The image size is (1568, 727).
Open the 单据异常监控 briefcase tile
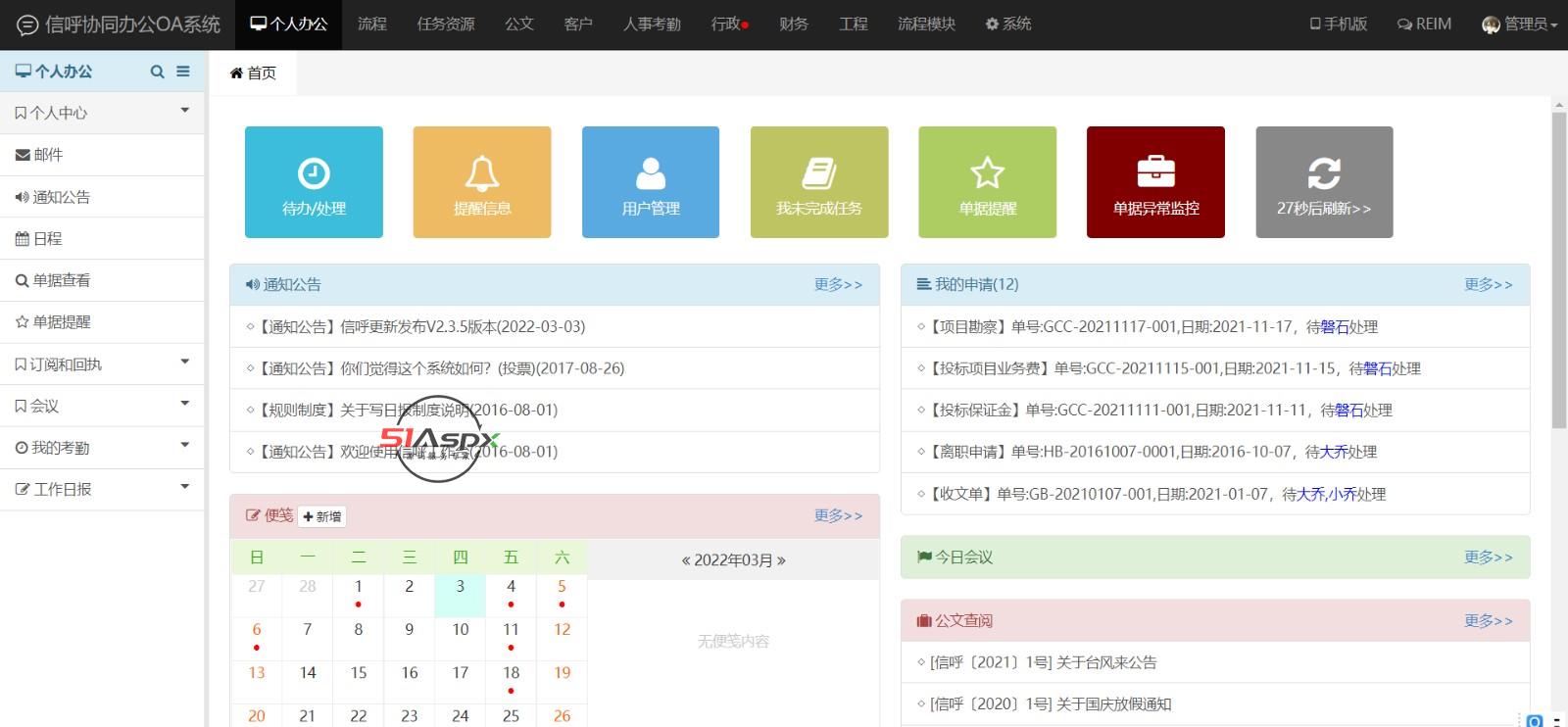tap(1155, 182)
